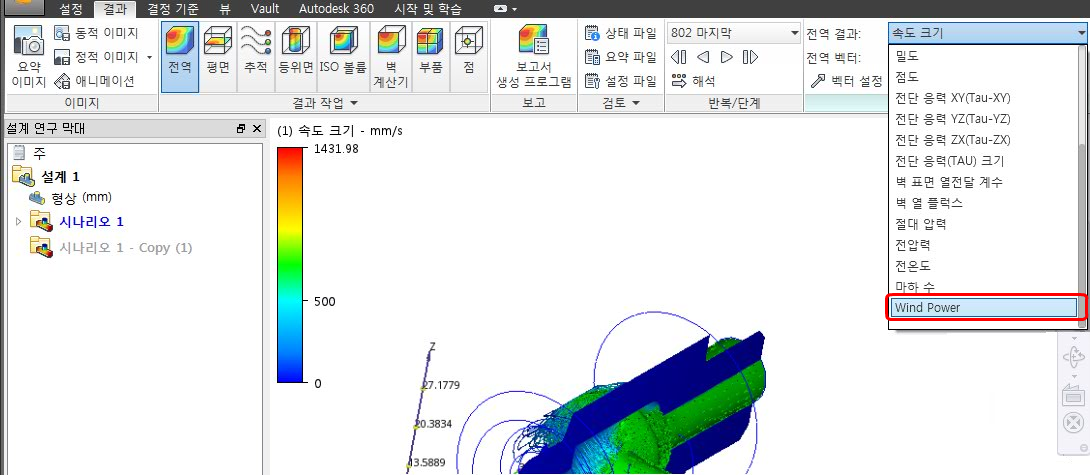Select 설계 1 in the tree
Screen dimensions: 1090x476
click(x=46, y=177)
